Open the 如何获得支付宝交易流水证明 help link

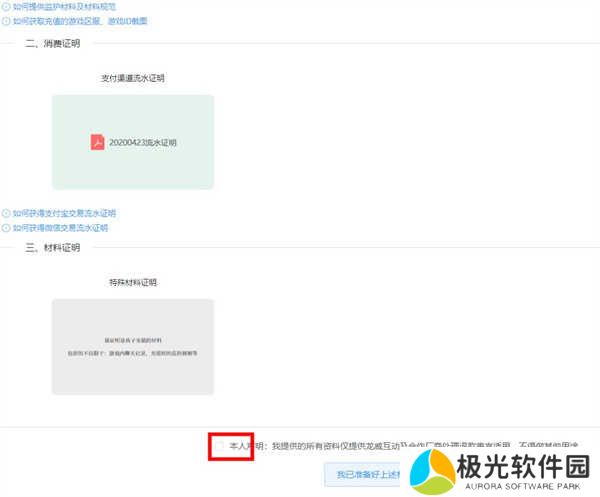click(64, 213)
